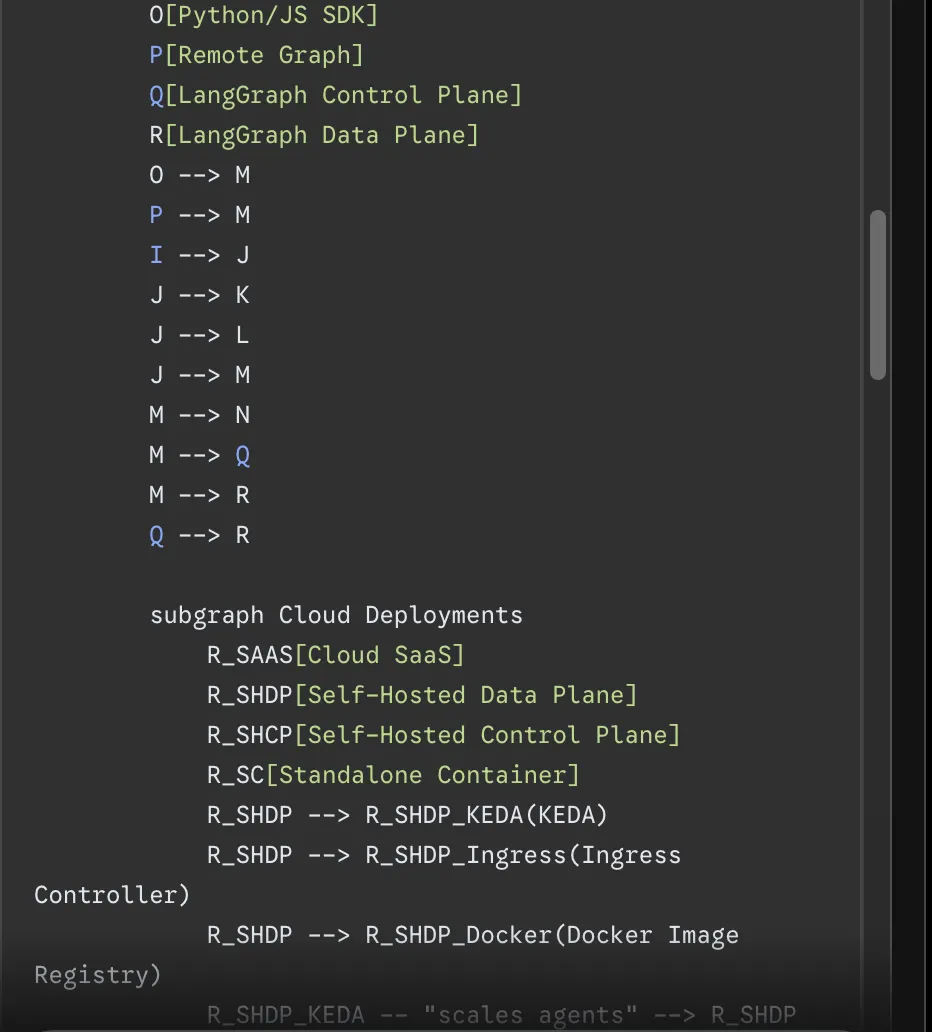
Task: Select the LangGraph Data Plane line
Action: (x=313, y=135)
